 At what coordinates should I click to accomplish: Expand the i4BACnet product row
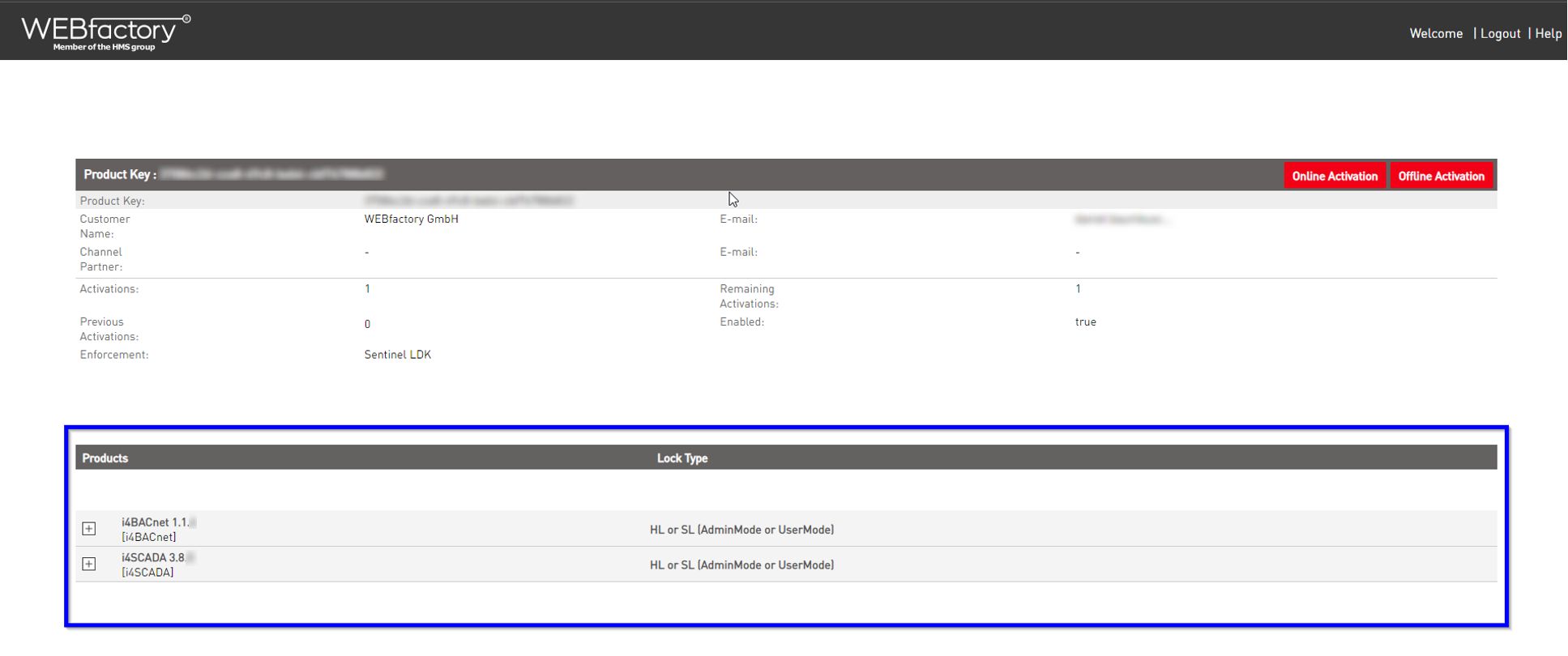pos(89,529)
